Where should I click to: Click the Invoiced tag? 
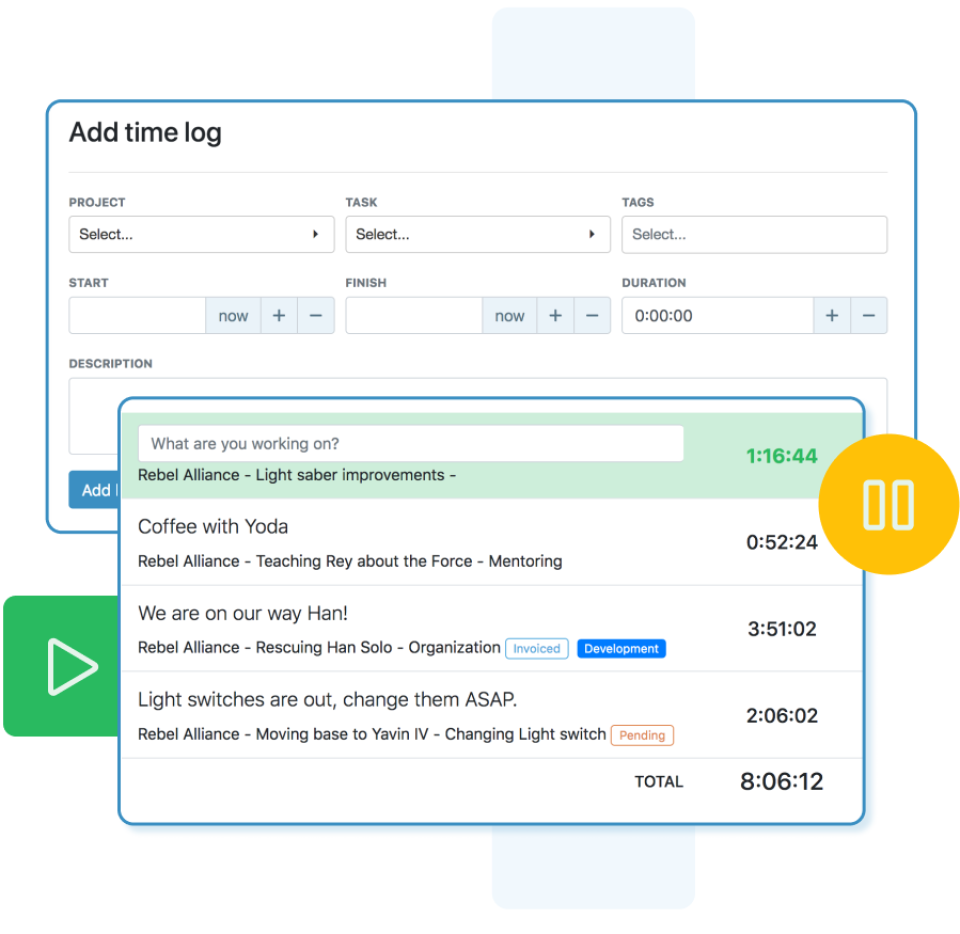(x=537, y=649)
